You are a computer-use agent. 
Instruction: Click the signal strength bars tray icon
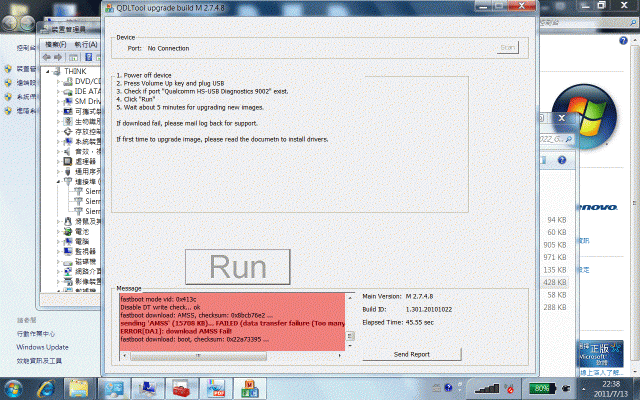487,388
